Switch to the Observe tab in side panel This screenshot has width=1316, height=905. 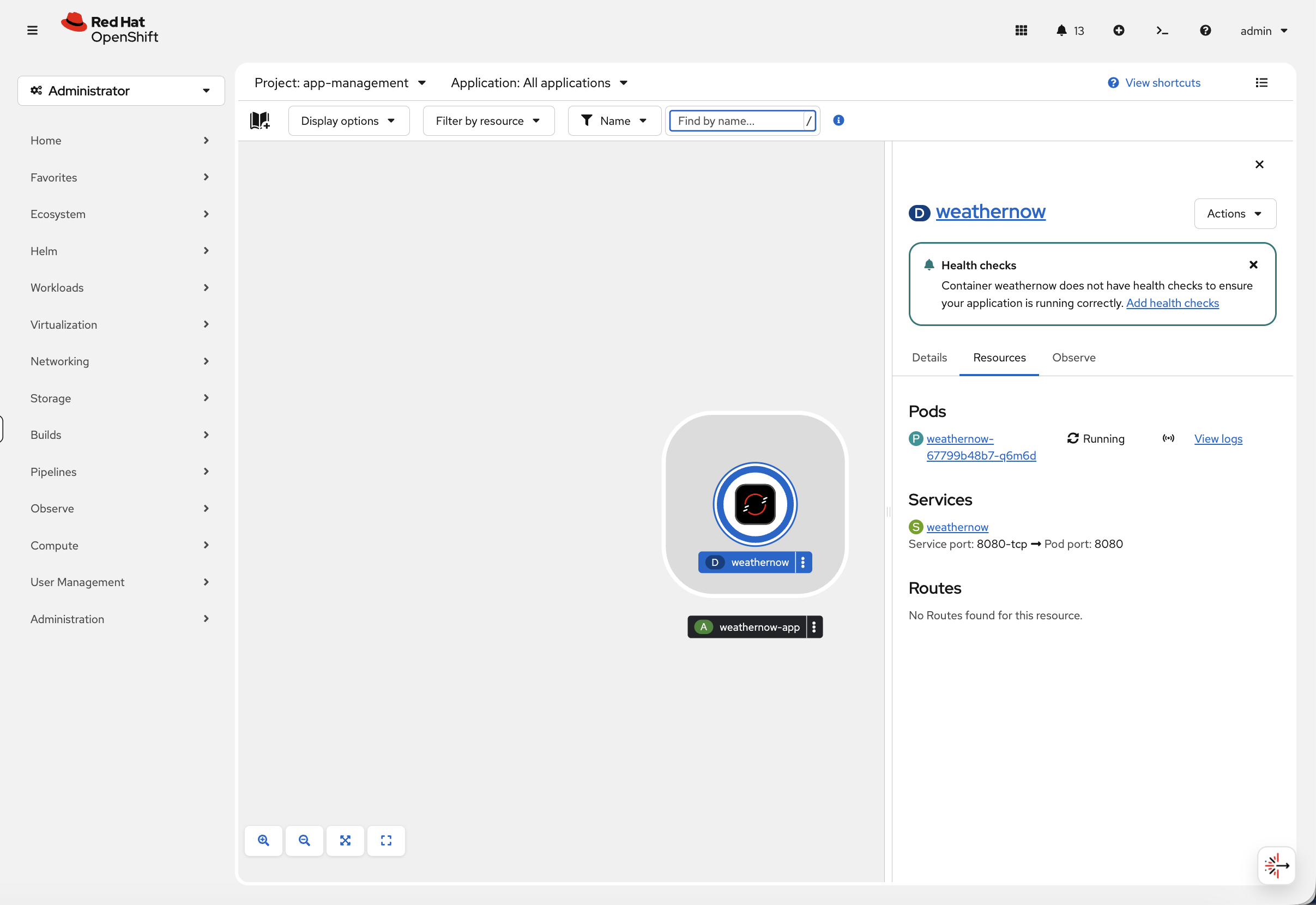pyautogui.click(x=1073, y=357)
